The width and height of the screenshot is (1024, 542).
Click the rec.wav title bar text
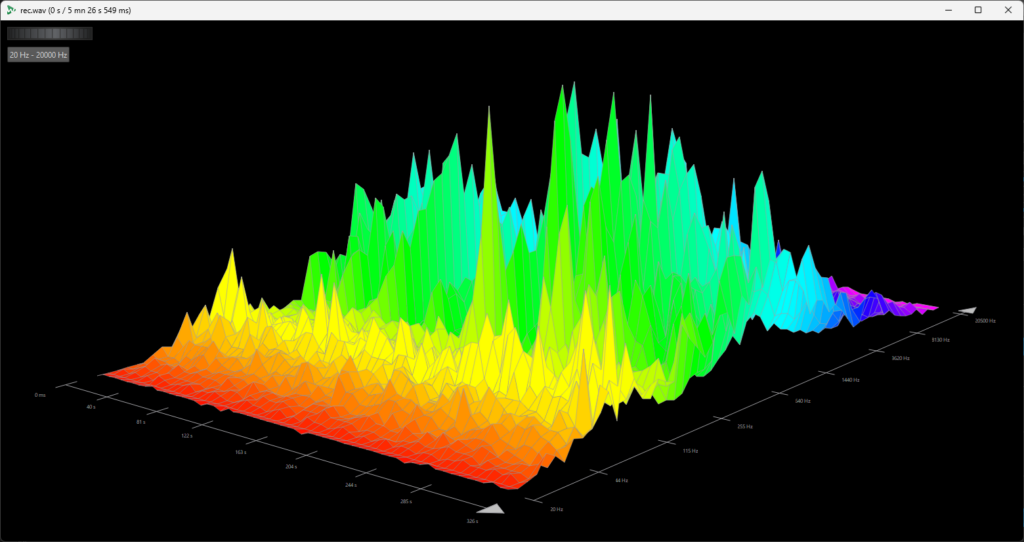(75, 10)
